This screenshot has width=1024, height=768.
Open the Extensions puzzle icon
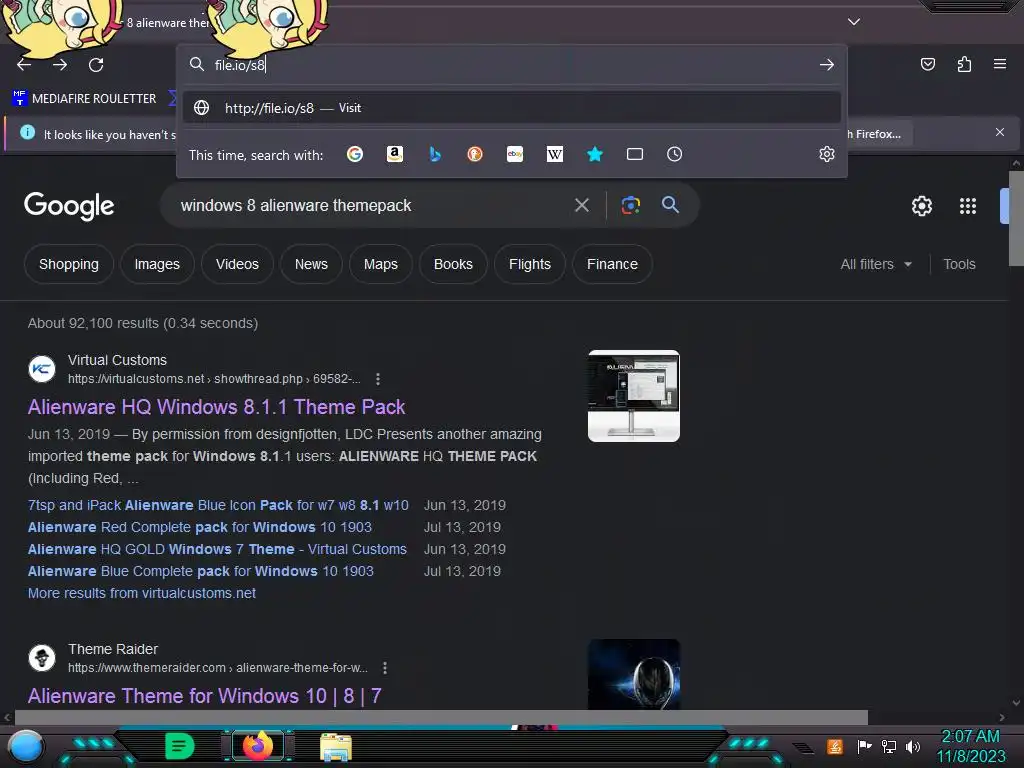(964, 64)
